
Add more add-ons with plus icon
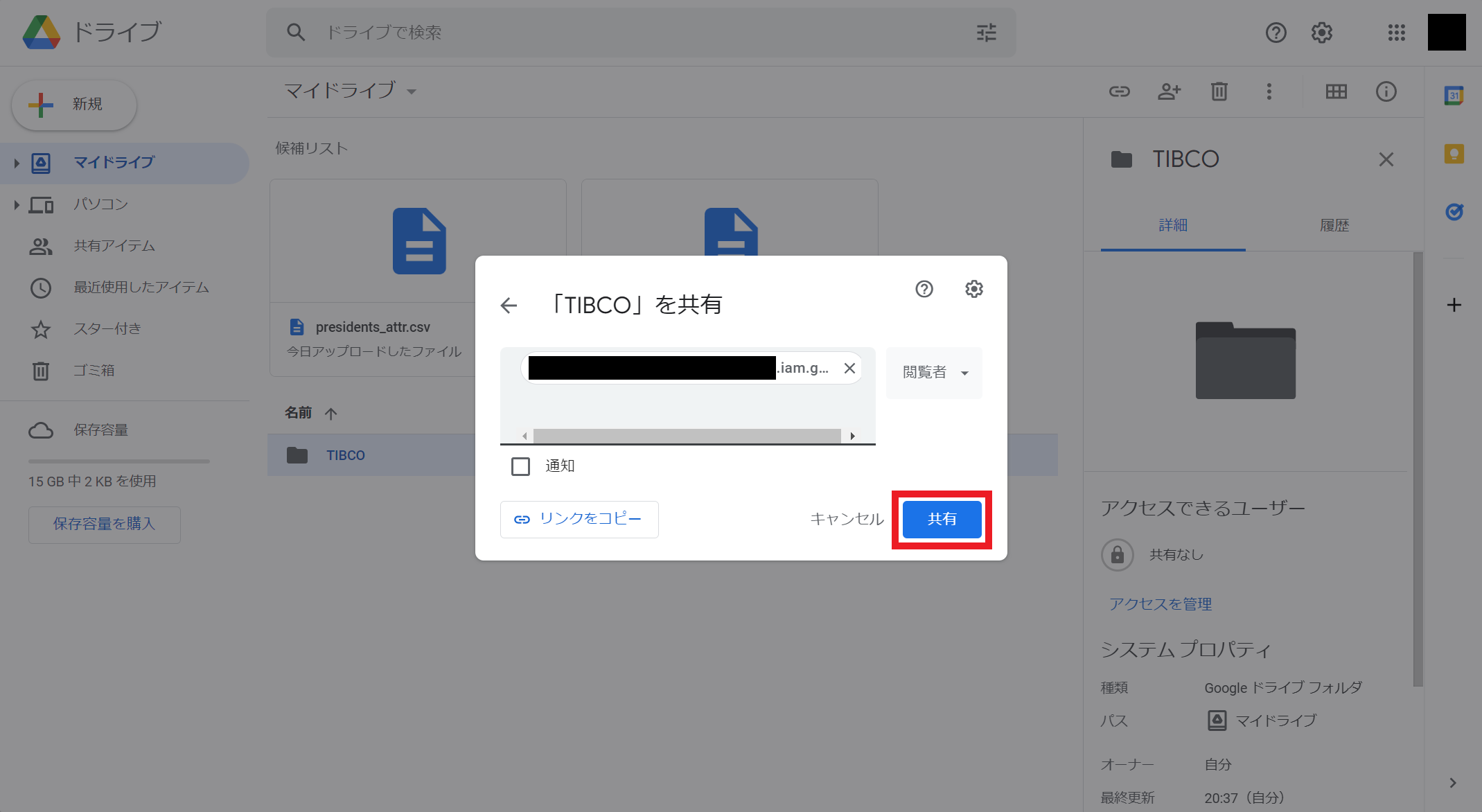[1454, 305]
